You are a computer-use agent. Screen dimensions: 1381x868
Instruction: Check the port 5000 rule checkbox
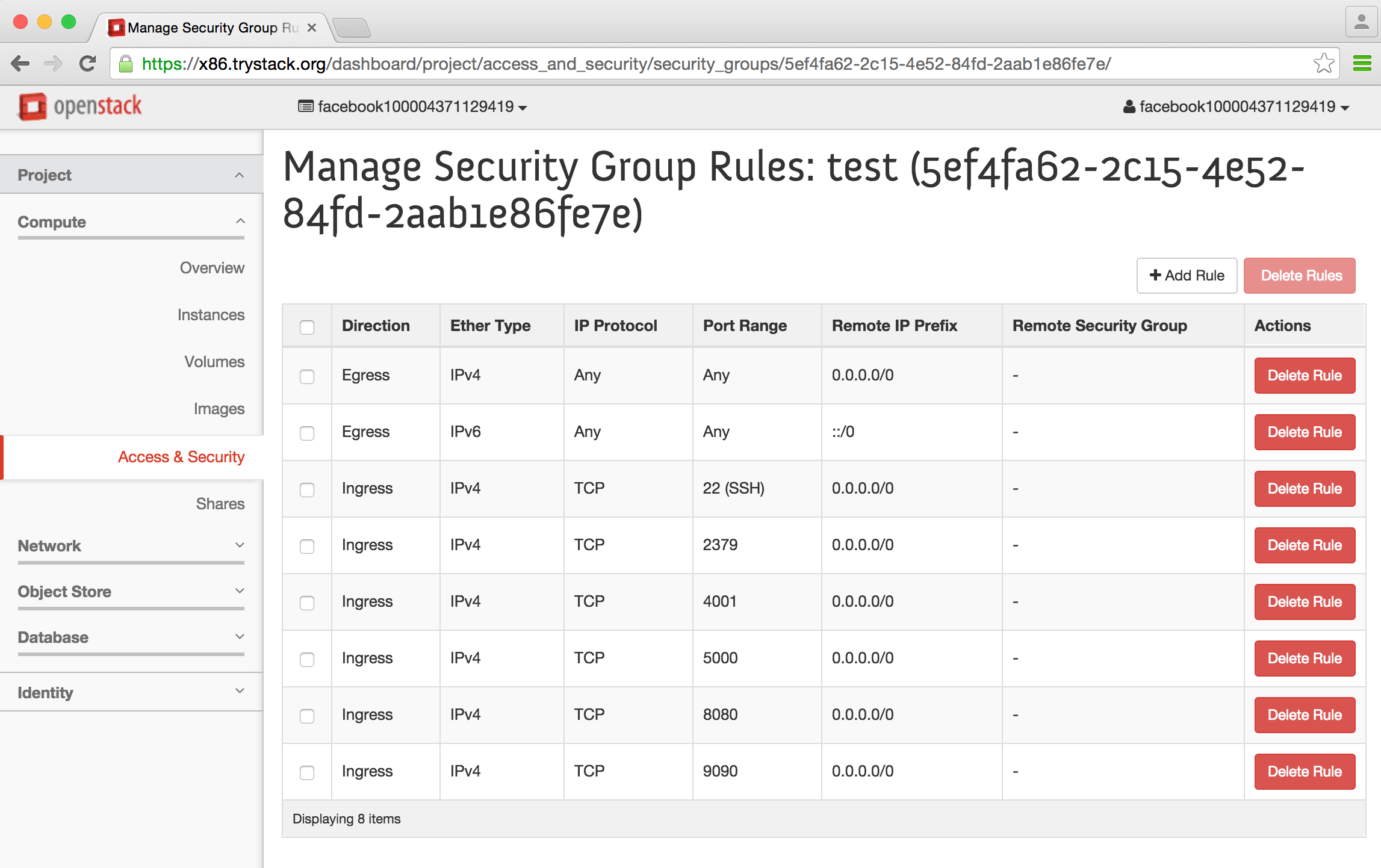[307, 660]
